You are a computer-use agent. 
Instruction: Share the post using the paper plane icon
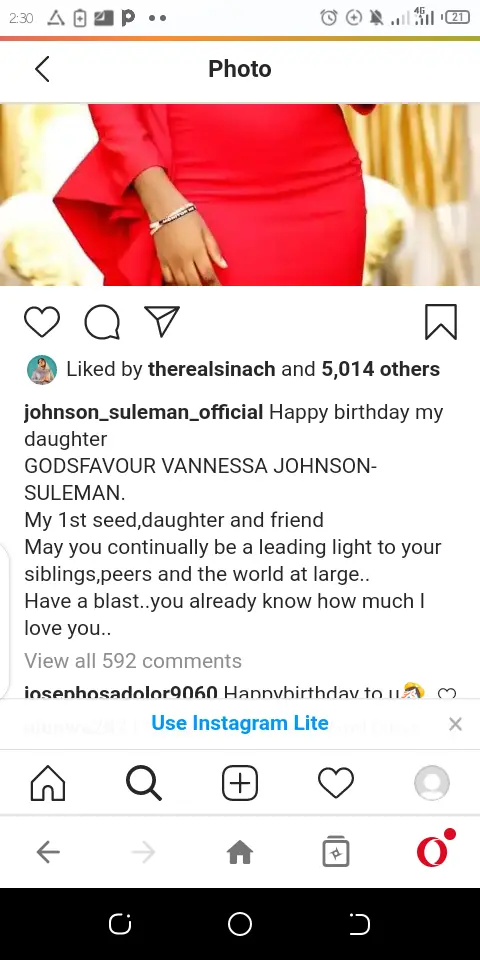click(x=162, y=321)
